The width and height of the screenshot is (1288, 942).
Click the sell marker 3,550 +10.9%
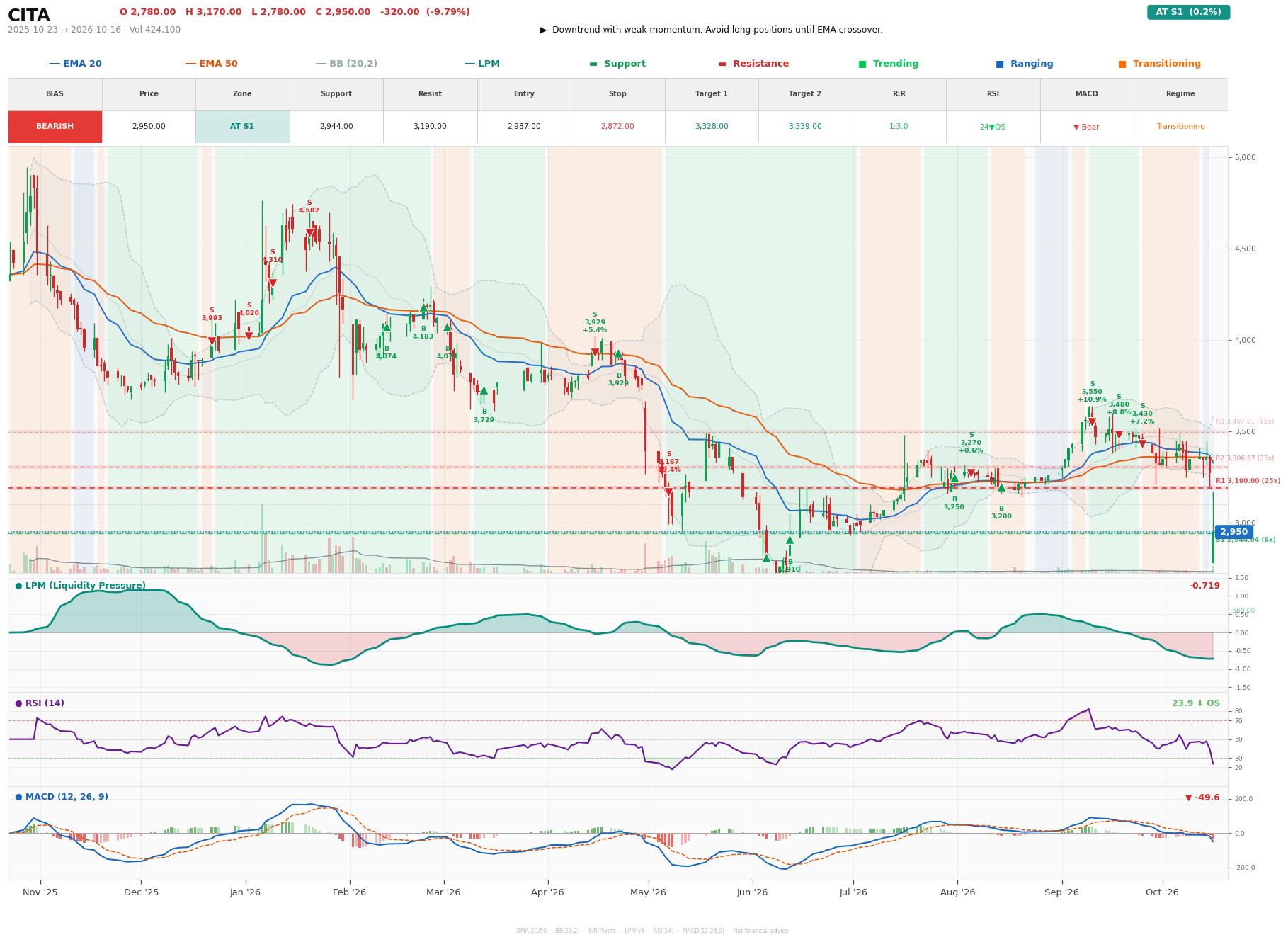(1092, 422)
